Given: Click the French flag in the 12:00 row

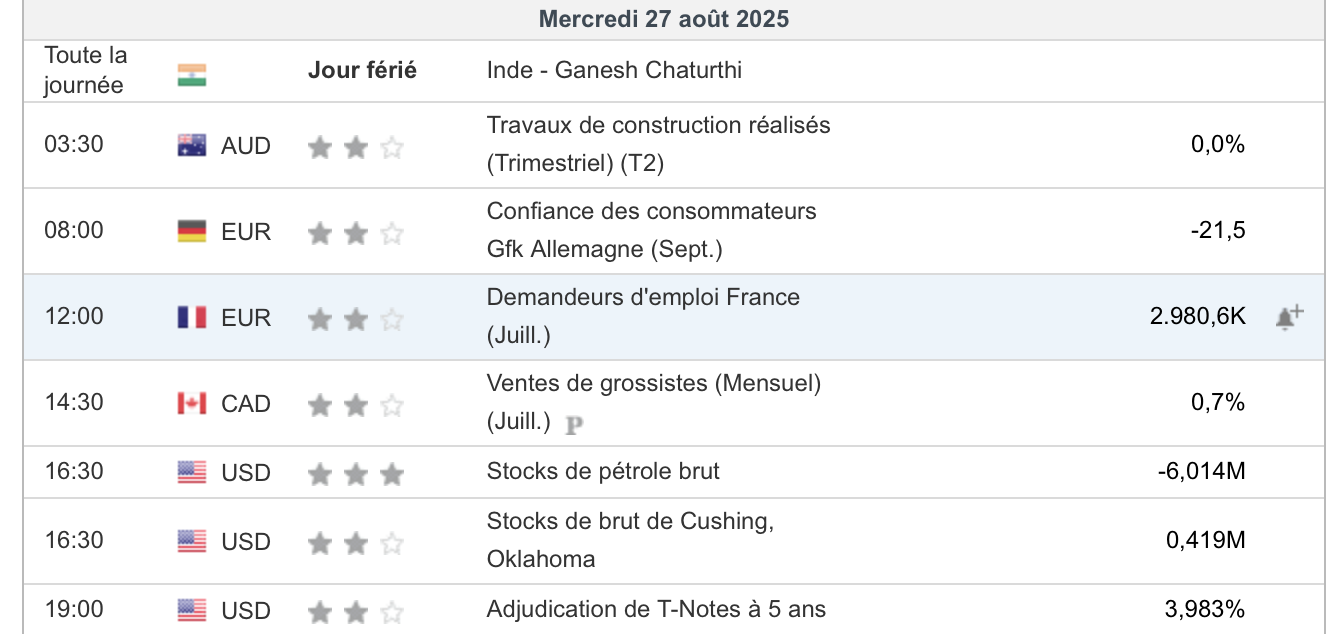Looking at the screenshot, I should tap(192, 318).
